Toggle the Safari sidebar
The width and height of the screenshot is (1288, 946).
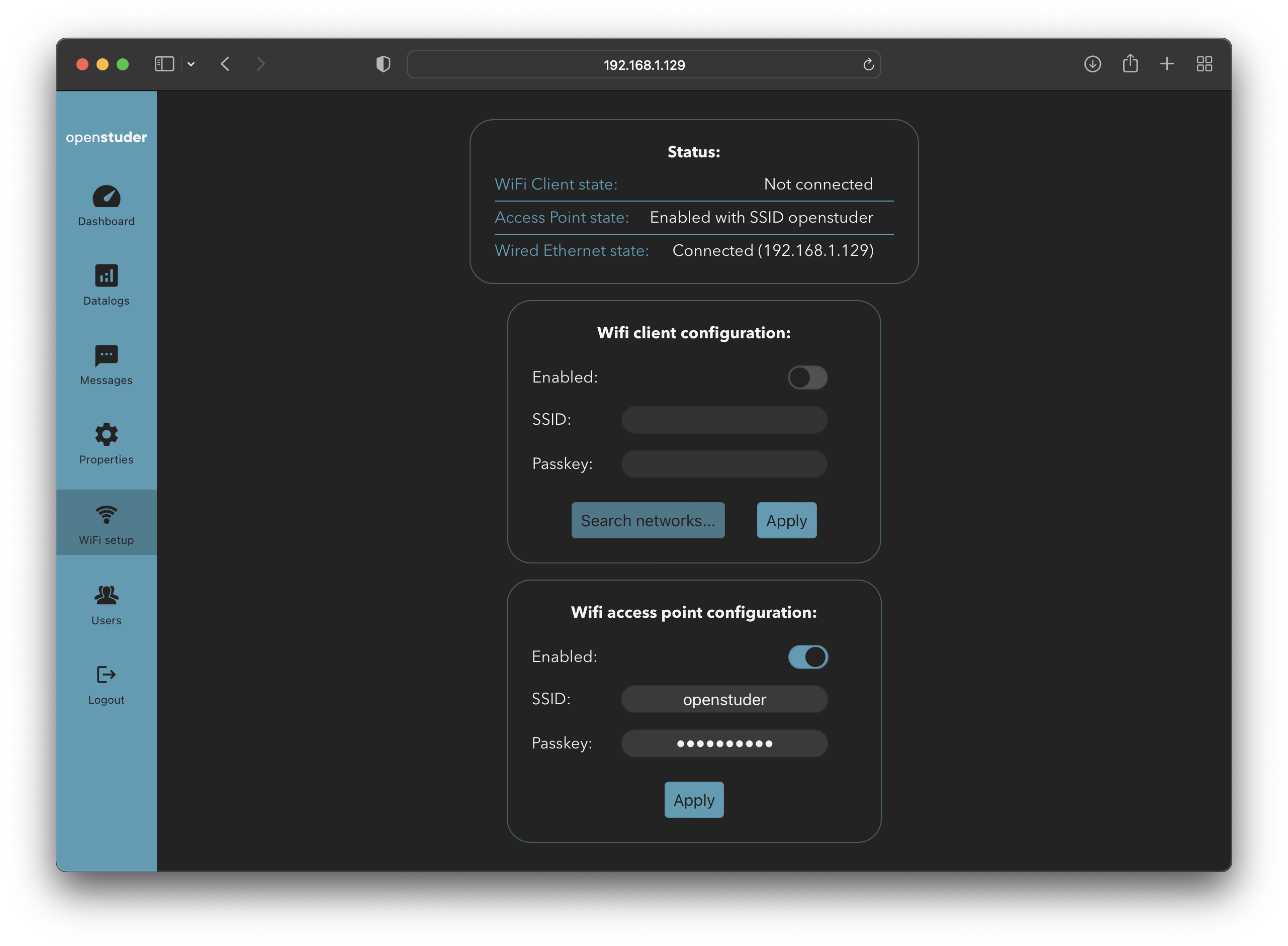pos(164,64)
